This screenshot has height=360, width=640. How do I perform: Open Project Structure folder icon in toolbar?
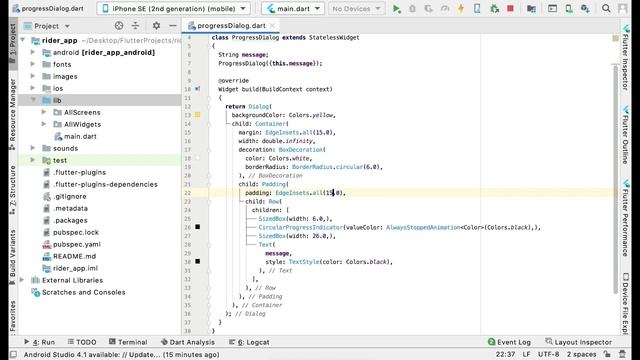click(531, 9)
